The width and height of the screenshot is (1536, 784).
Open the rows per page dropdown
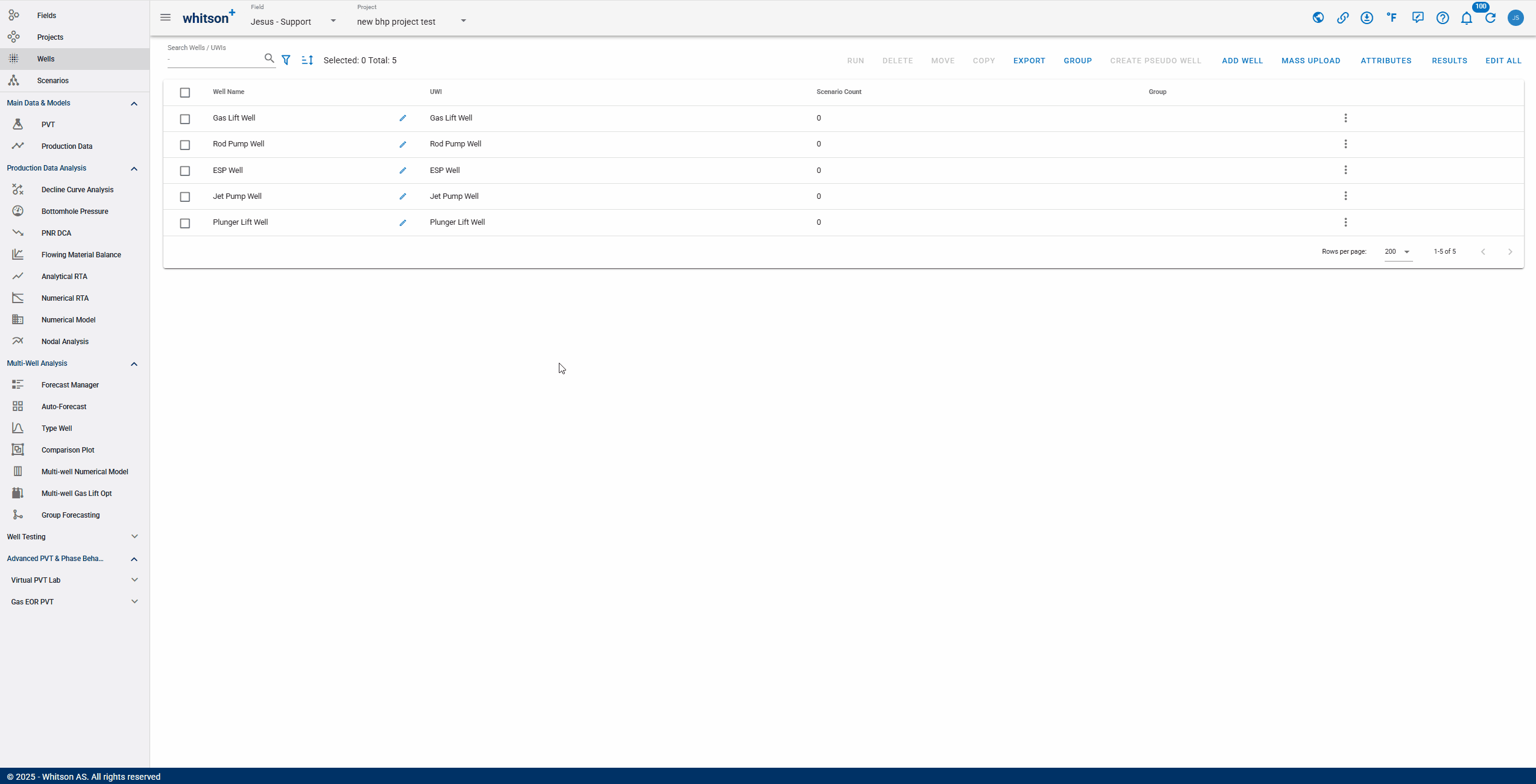point(1398,252)
